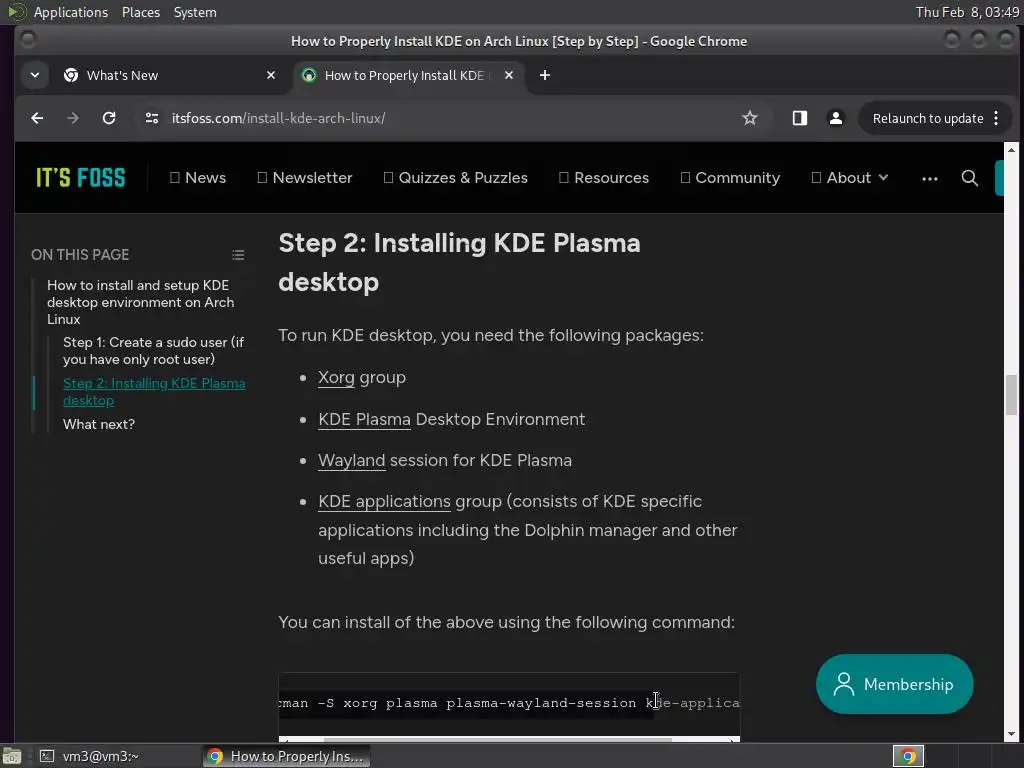Click the scroll-down arrow of page scrollbar
Image resolution: width=1024 pixels, height=768 pixels.
click(x=1011, y=734)
